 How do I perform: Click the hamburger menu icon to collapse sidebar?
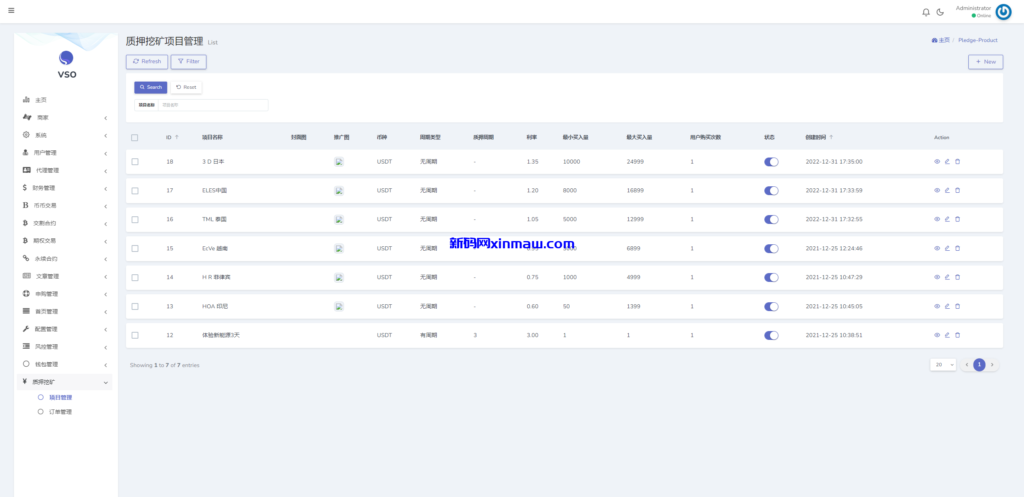click(11, 11)
